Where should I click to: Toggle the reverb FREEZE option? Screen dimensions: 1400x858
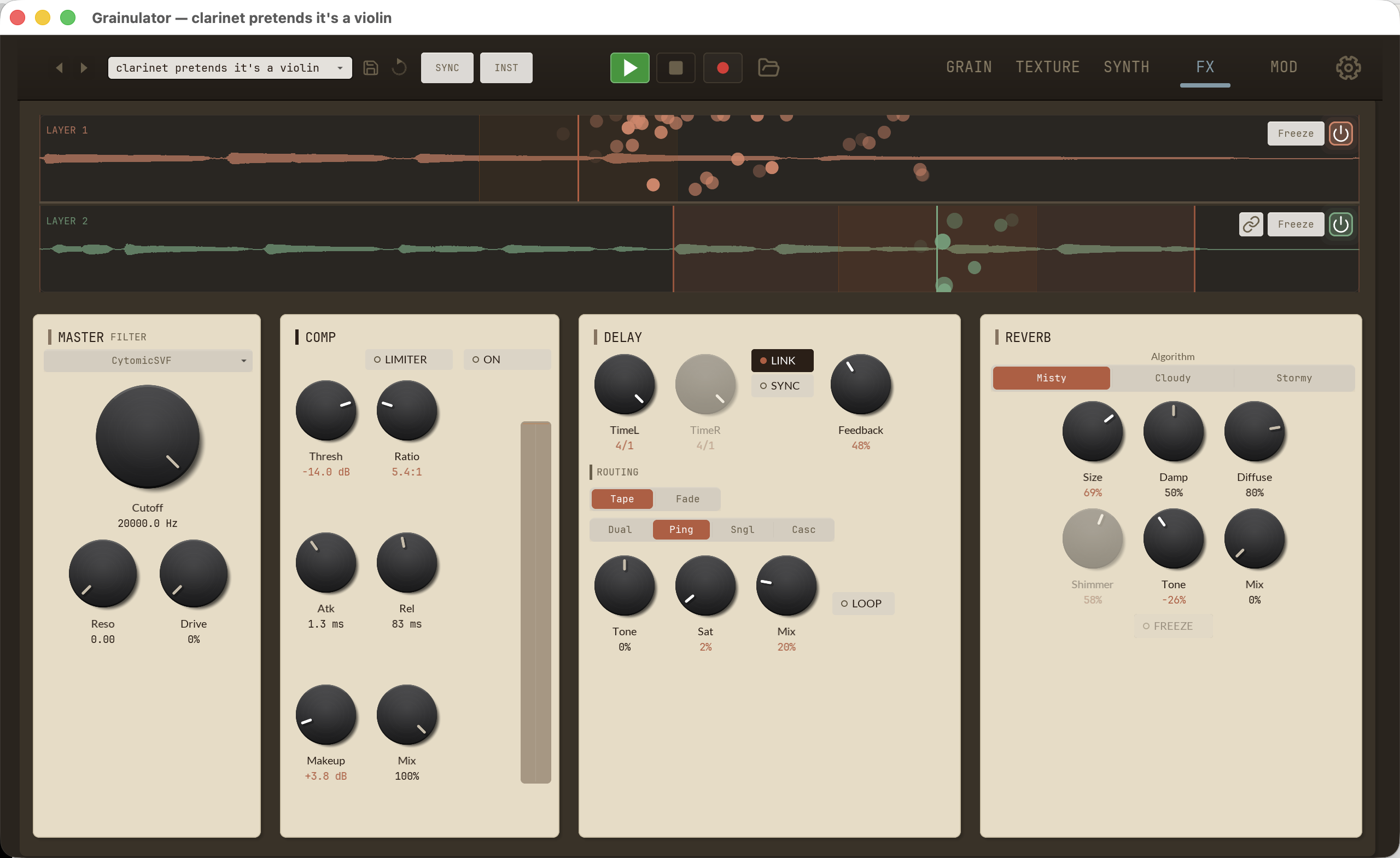[1173, 625]
